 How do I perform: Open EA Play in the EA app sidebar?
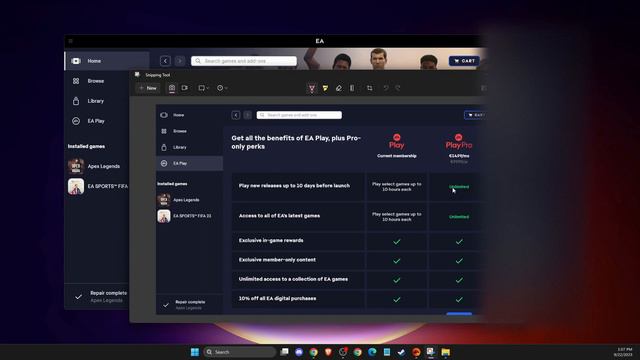(97, 121)
